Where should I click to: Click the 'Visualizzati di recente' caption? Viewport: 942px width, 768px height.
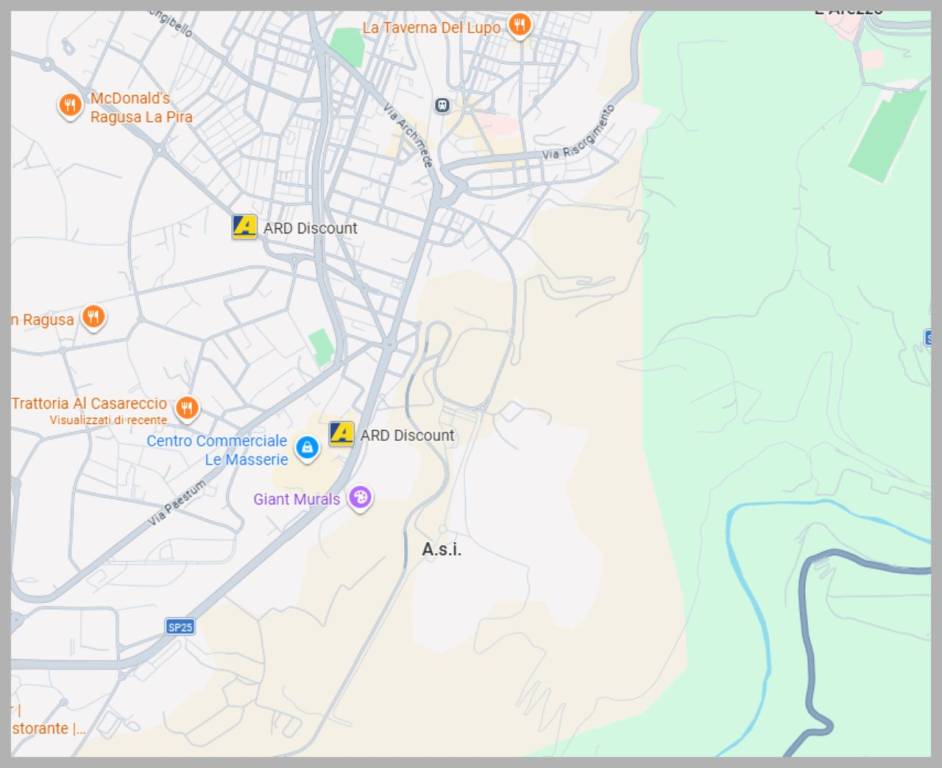point(108,420)
